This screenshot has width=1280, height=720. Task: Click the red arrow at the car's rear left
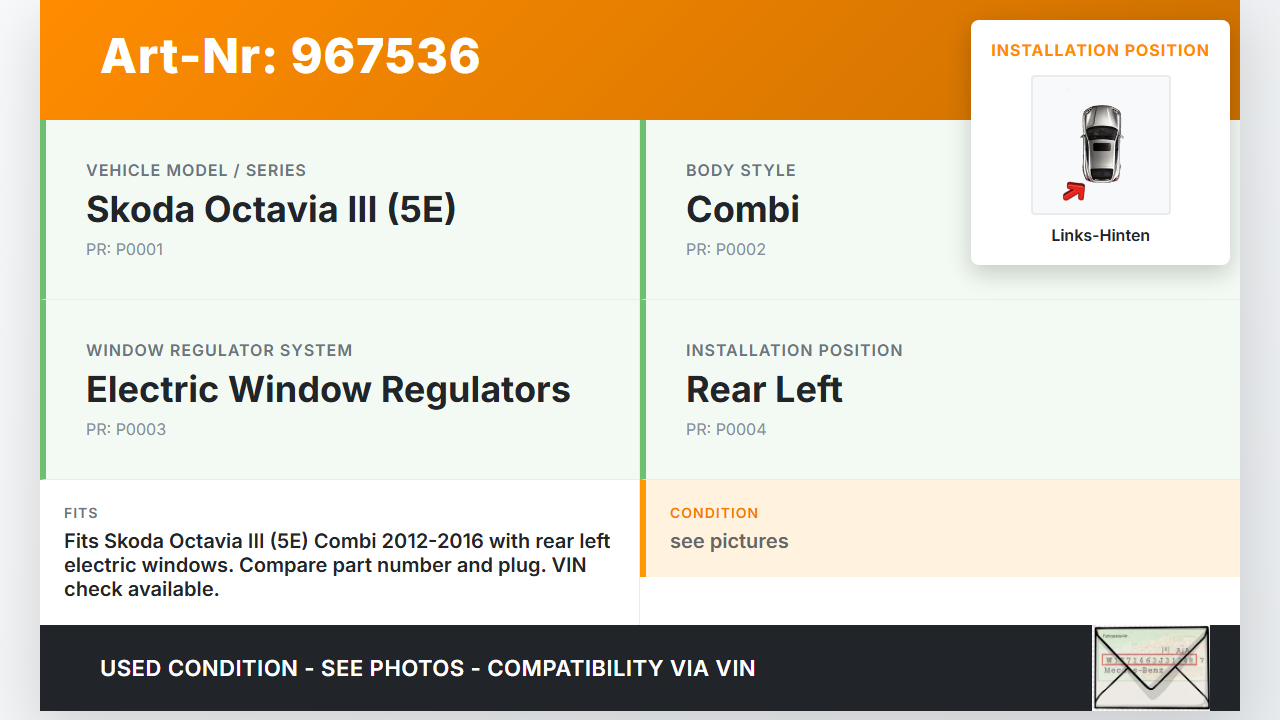(1074, 191)
